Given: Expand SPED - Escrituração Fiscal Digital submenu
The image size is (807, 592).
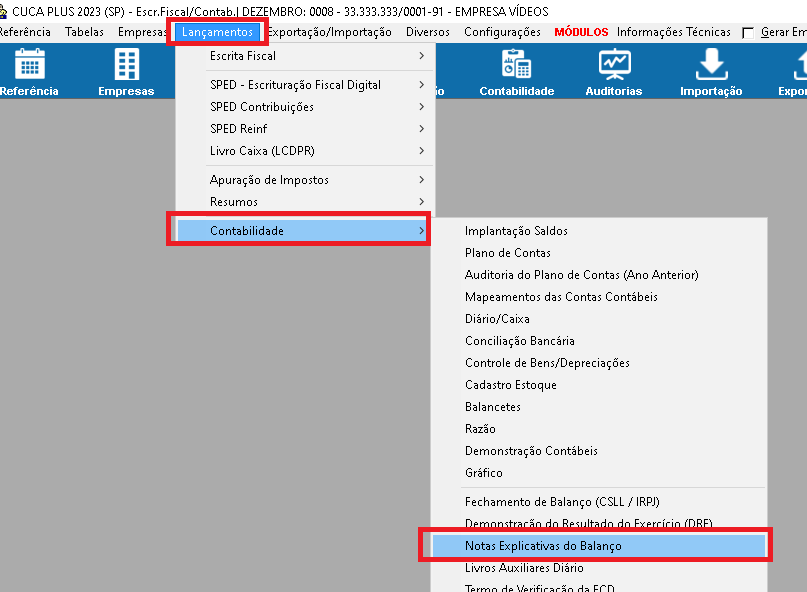Looking at the screenshot, I should pyautogui.click(x=305, y=85).
